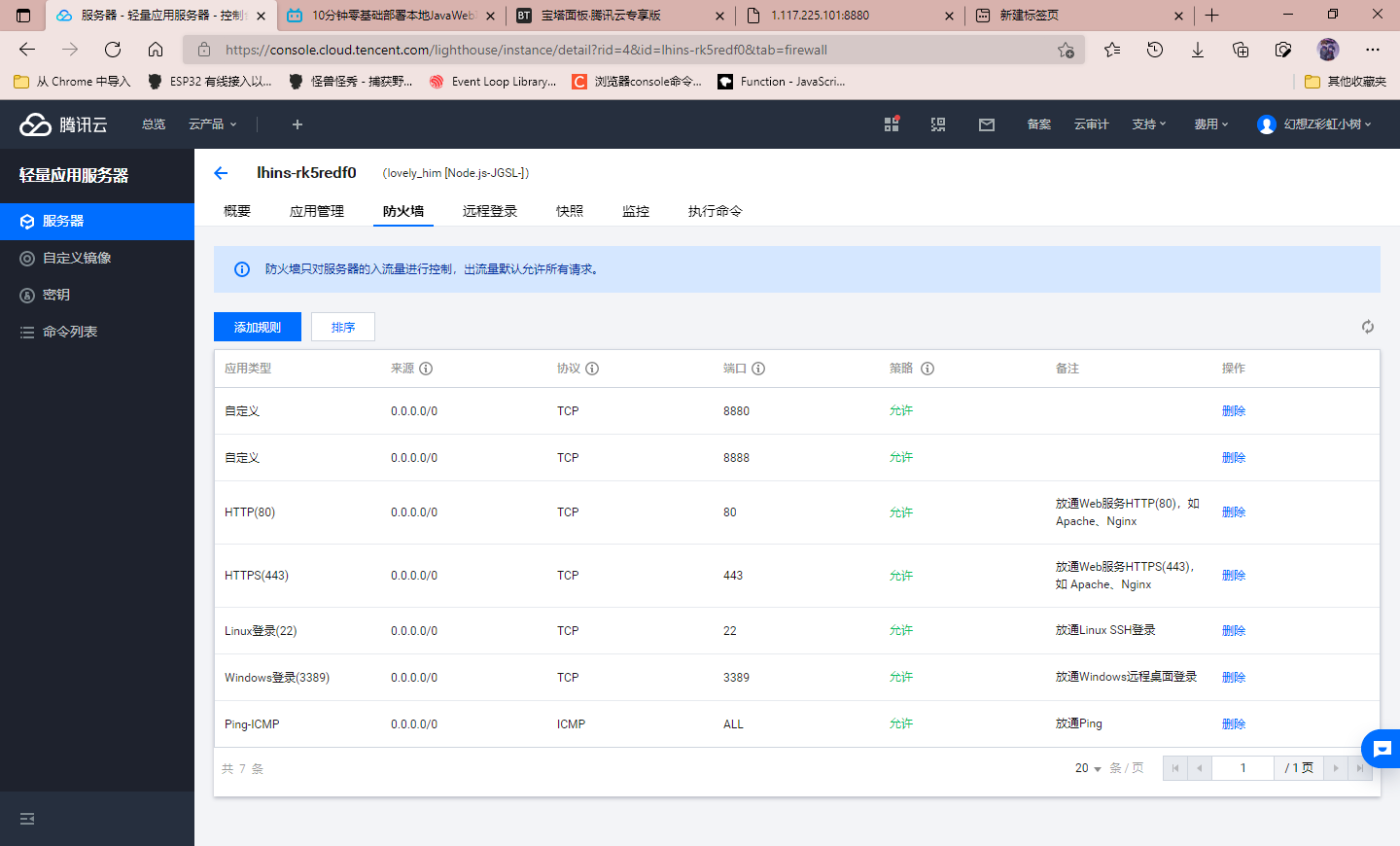Select 自定义镜像 in sidebar
The width and height of the screenshot is (1400, 846).
click(97, 258)
